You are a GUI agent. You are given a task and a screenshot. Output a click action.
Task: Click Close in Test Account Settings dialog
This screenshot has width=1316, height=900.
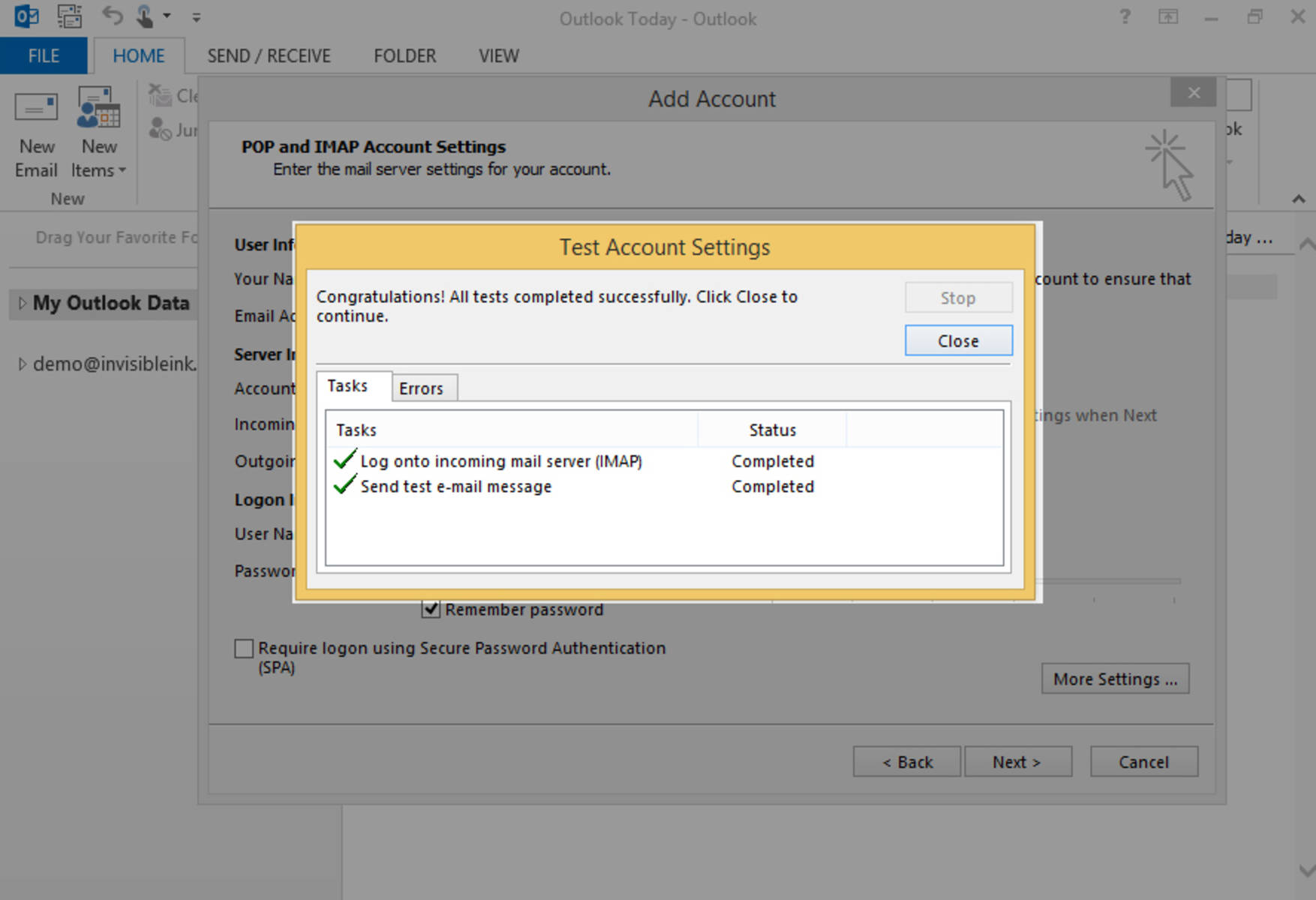[958, 340]
